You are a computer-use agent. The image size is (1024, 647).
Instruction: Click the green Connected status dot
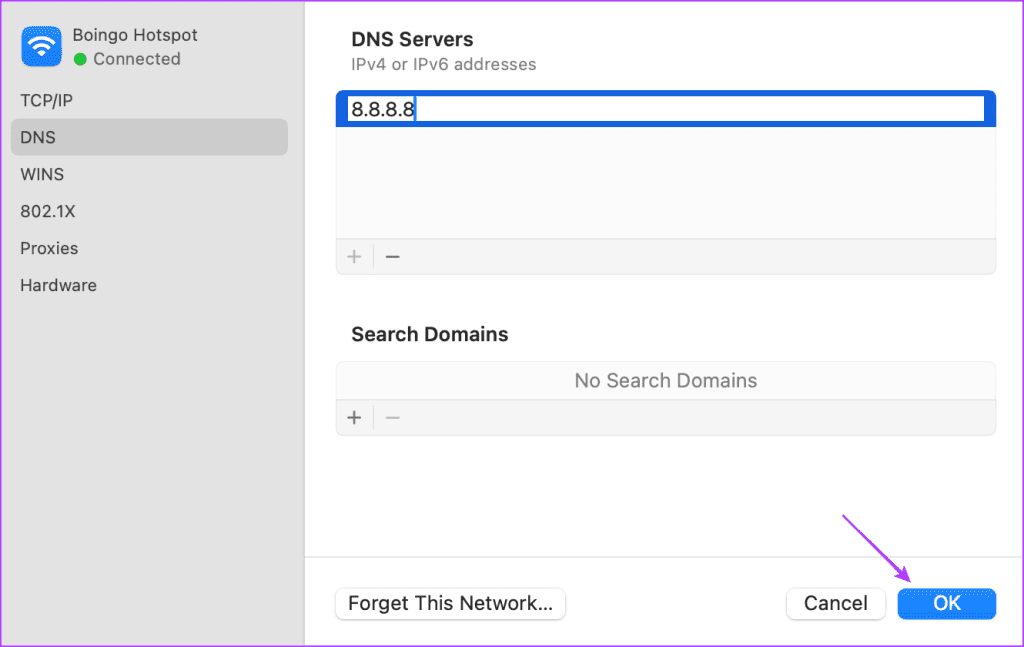click(80, 60)
